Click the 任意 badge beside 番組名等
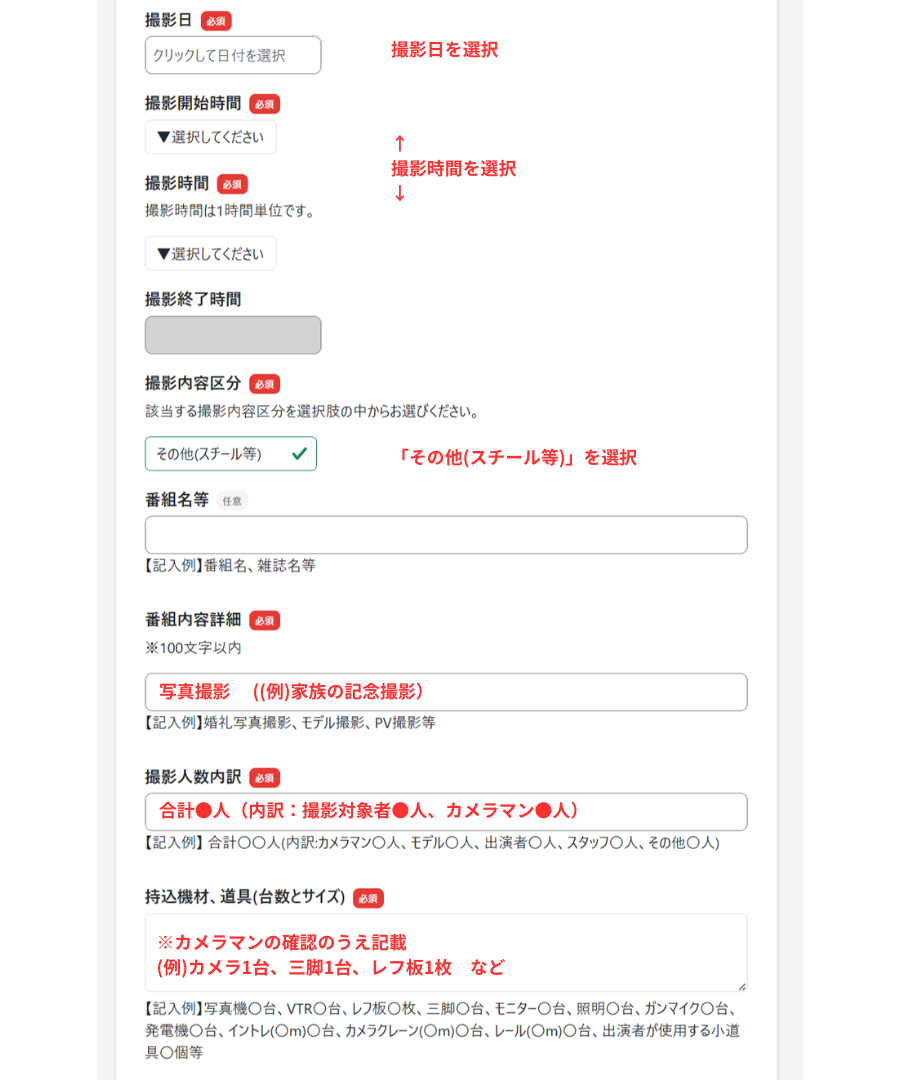The height and width of the screenshot is (1080, 900). tap(232, 501)
